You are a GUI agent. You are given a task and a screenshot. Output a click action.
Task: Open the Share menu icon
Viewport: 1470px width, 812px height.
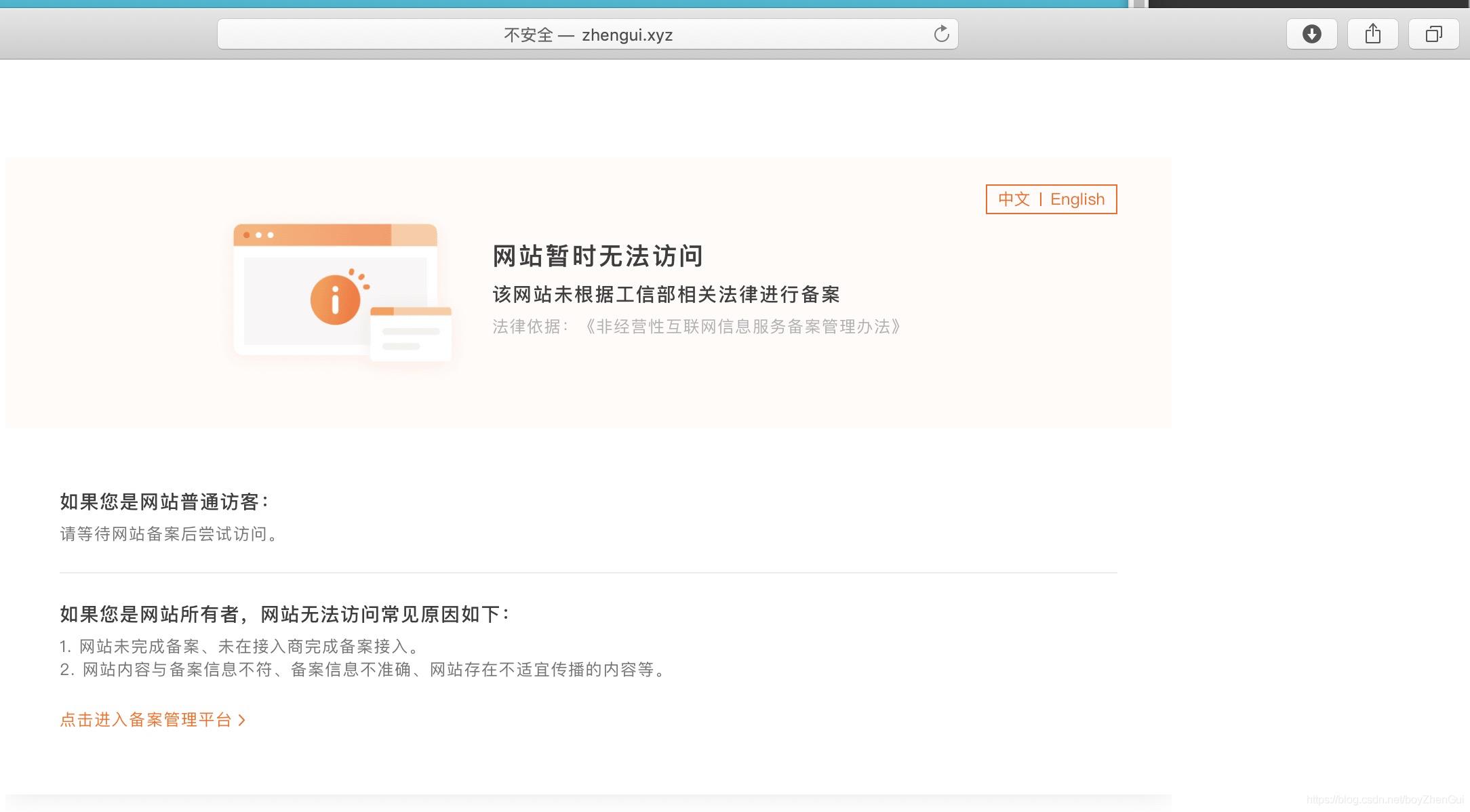(x=1372, y=34)
